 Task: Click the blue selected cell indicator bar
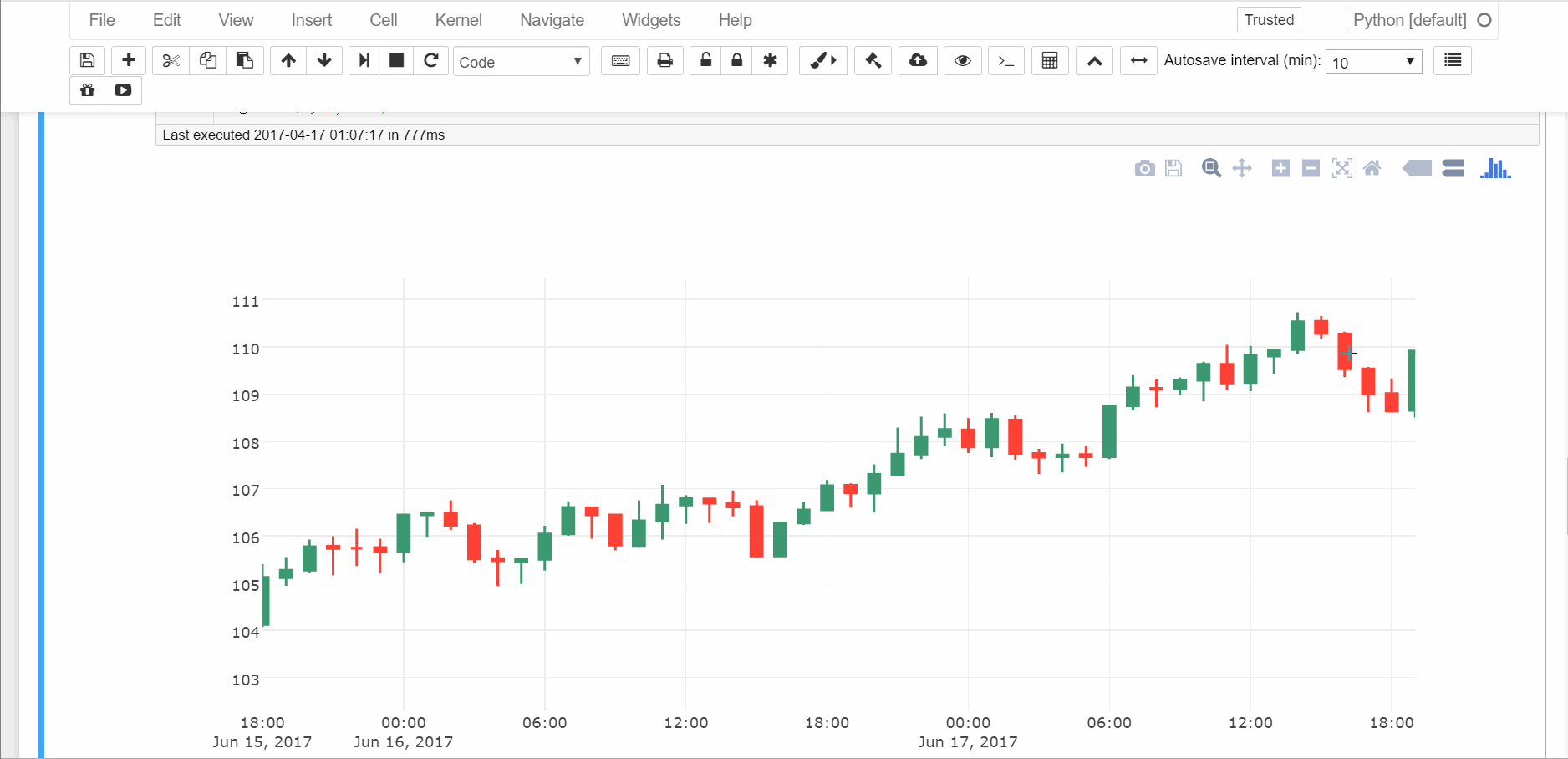[41, 435]
